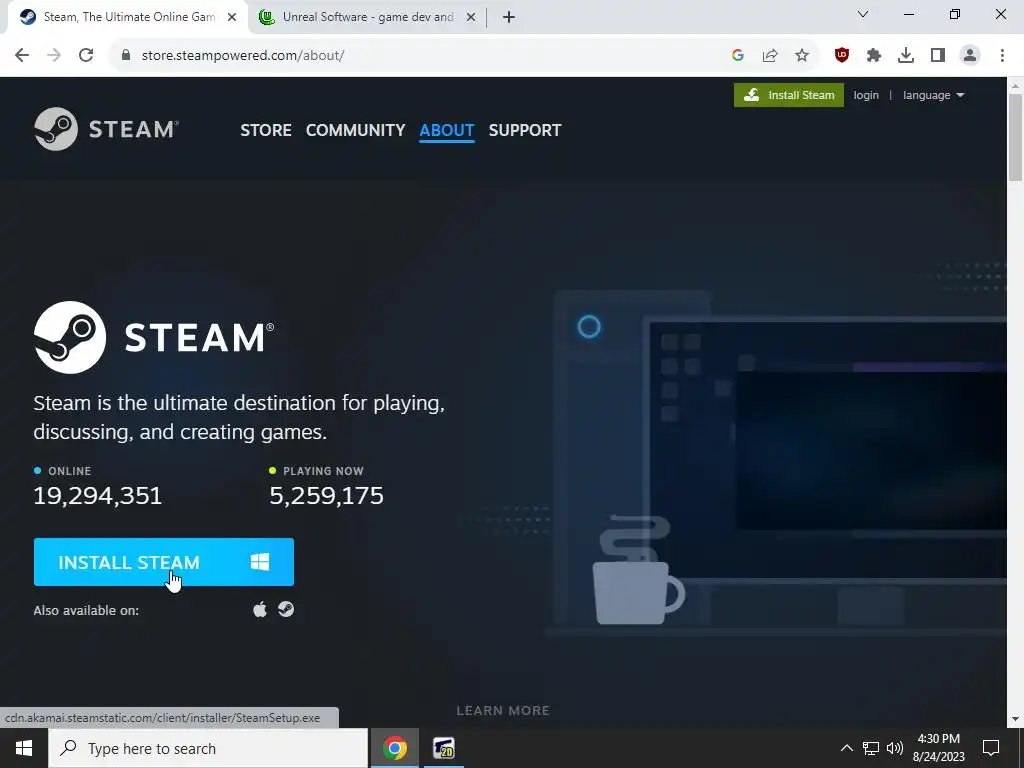The image size is (1024, 768).
Task: Open the tab search chevron
Action: tap(863, 14)
